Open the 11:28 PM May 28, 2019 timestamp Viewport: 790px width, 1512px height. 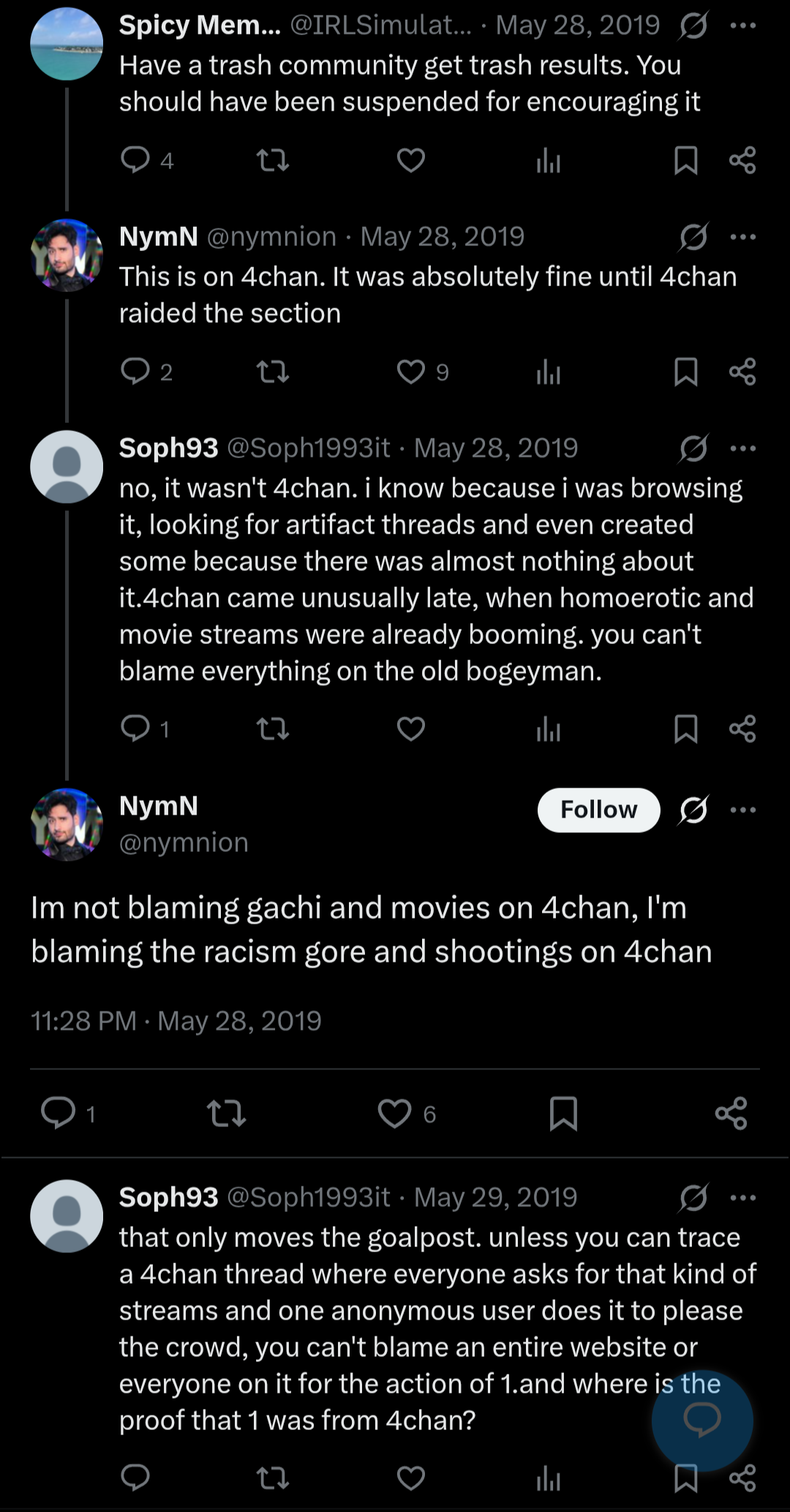(x=176, y=1021)
